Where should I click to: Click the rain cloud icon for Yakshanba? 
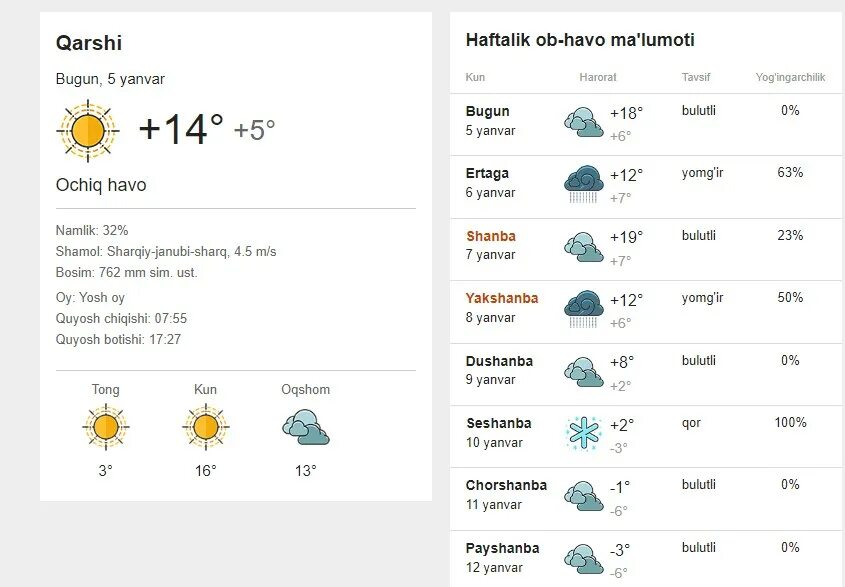[584, 309]
